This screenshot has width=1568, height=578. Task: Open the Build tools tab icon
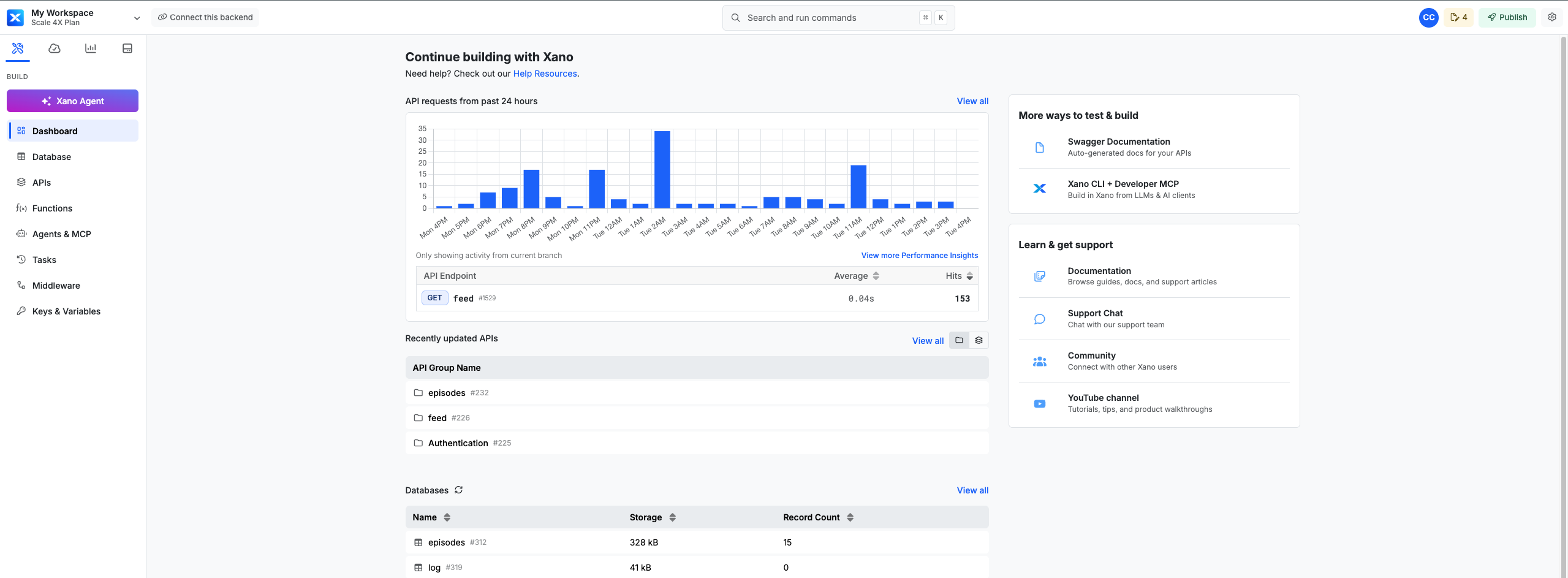(x=18, y=48)
